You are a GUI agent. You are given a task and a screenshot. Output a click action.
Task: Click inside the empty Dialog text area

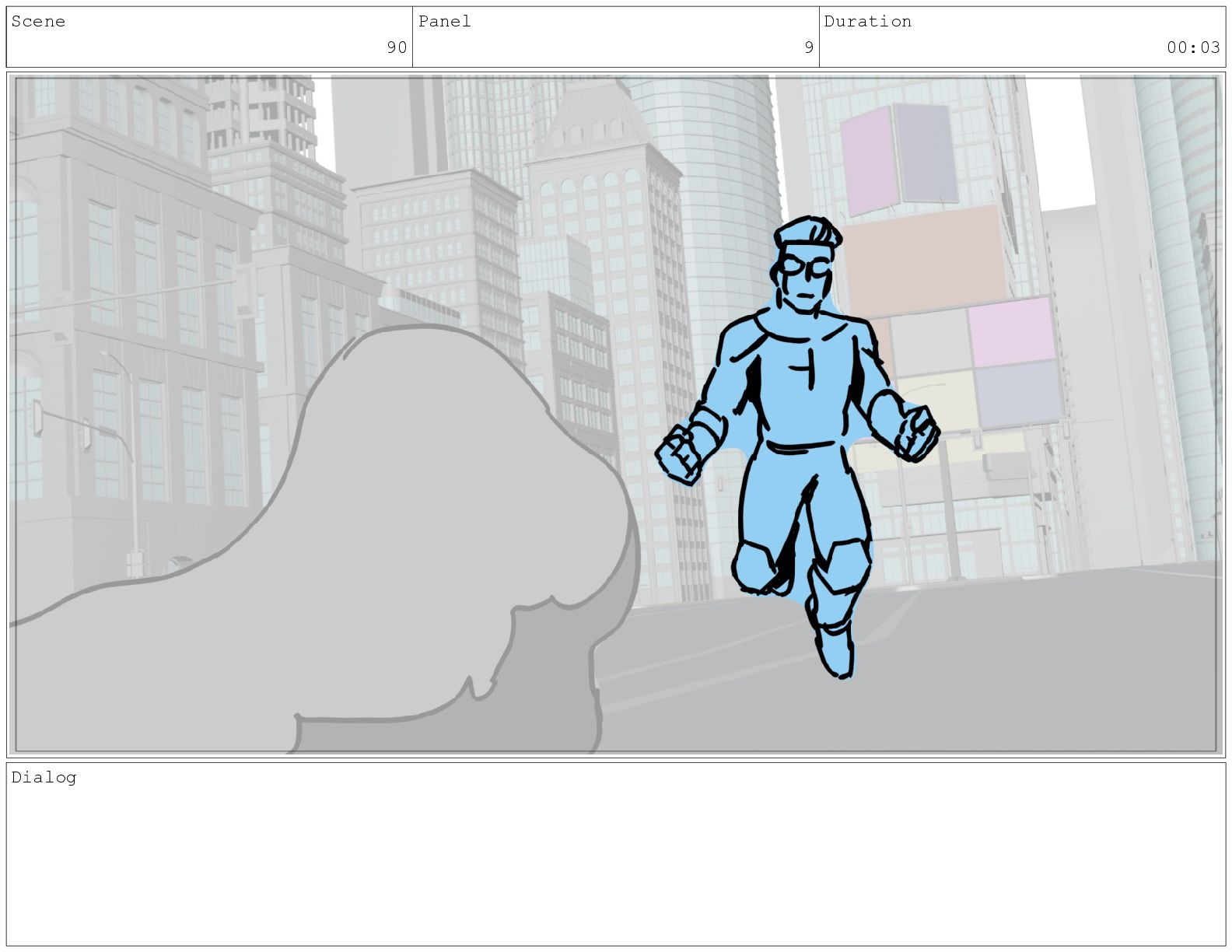pos(616,863)
